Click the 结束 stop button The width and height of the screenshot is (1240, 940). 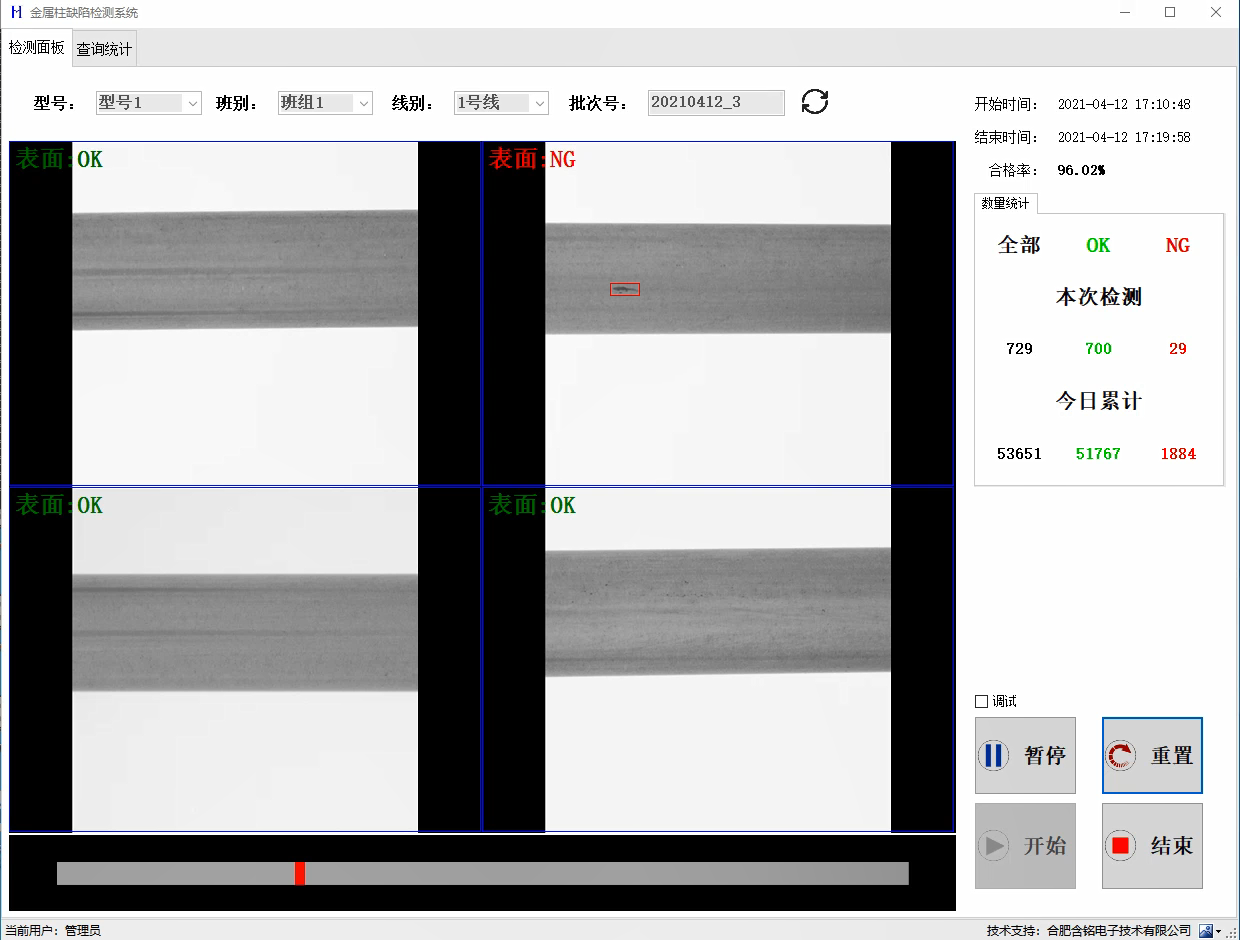point(1152,846)
